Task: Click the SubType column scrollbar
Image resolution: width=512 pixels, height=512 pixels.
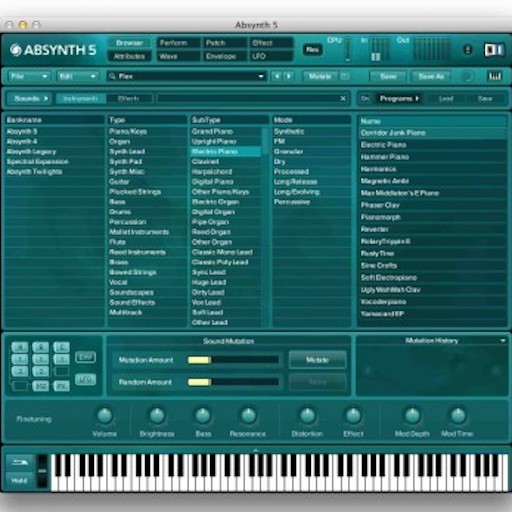Action: [x=265, y=141]
